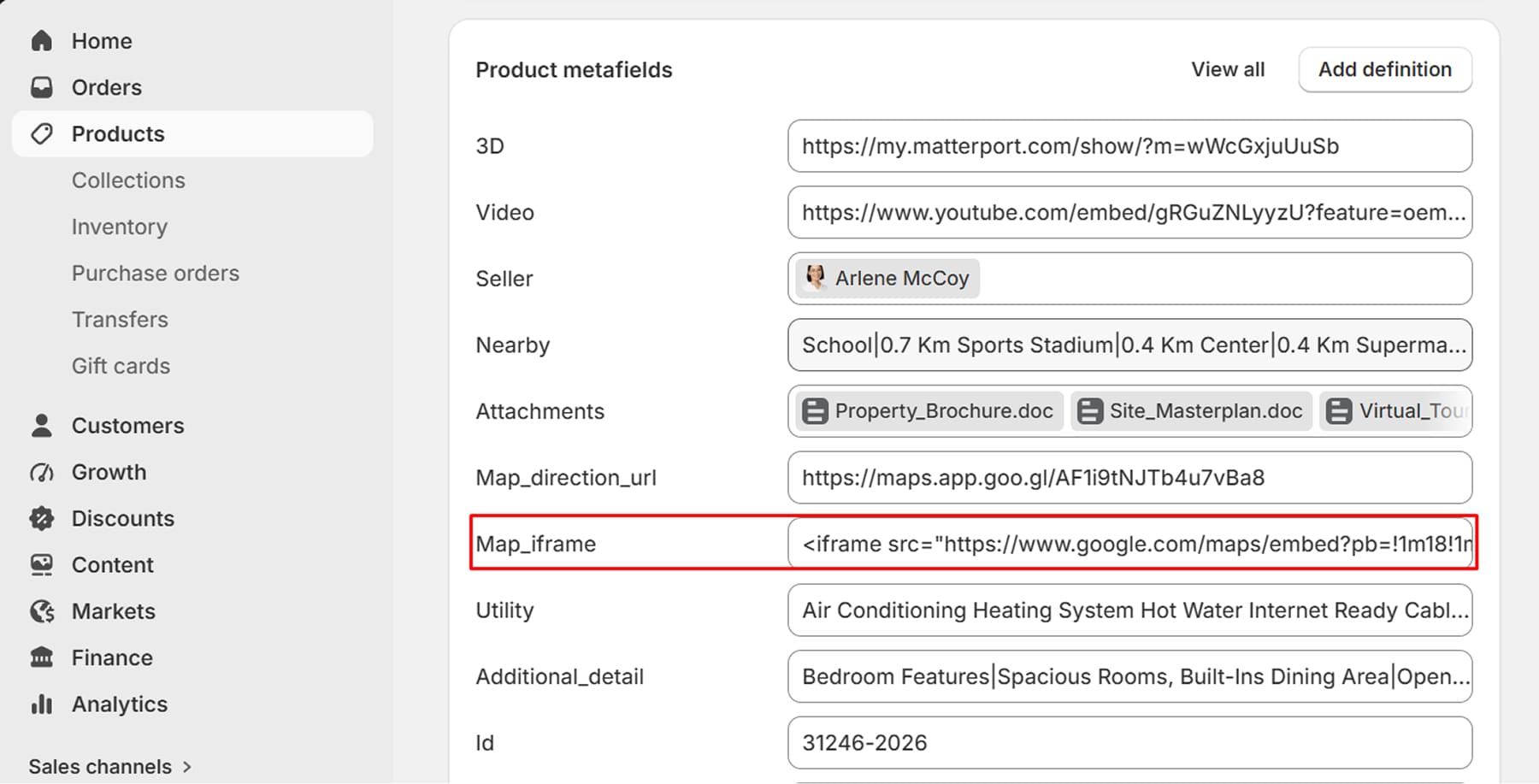Screen dimensions: 1539x784
Task: Click the Attachments metafield label
Action: tap(540, 411)
